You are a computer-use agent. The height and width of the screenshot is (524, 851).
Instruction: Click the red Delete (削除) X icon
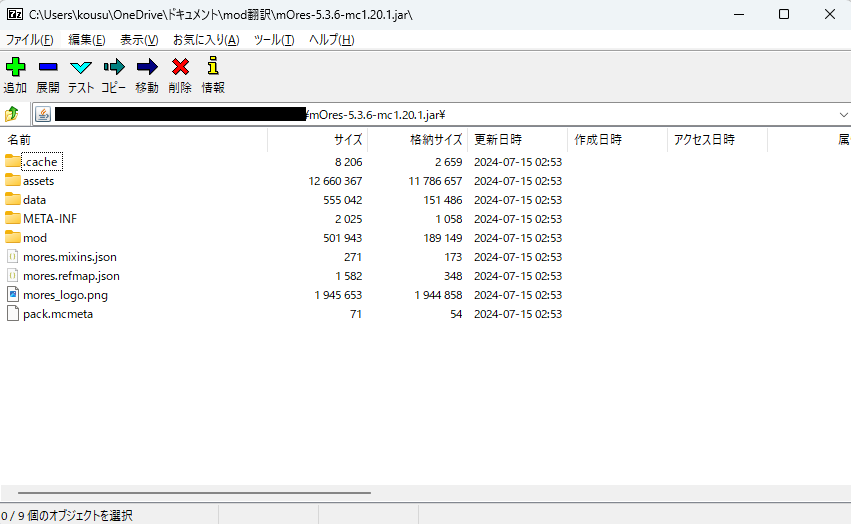(x=180, y=68)
